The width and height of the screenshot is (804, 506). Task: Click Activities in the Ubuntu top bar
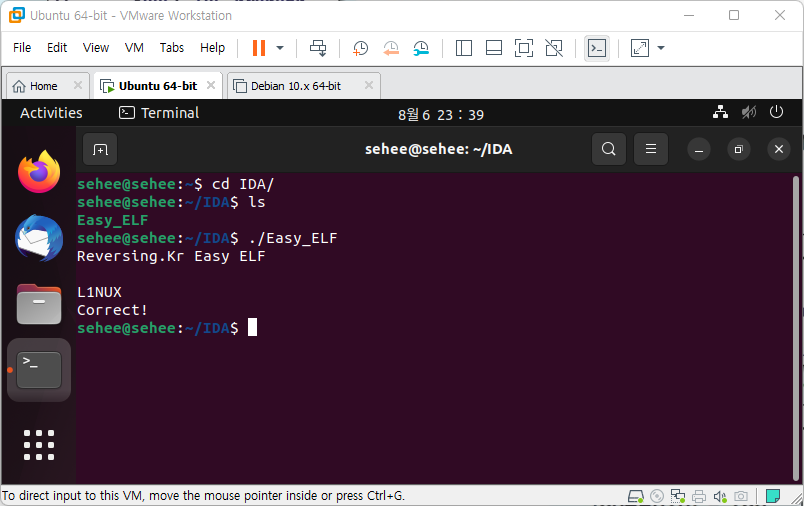click(x=51, y=113)
